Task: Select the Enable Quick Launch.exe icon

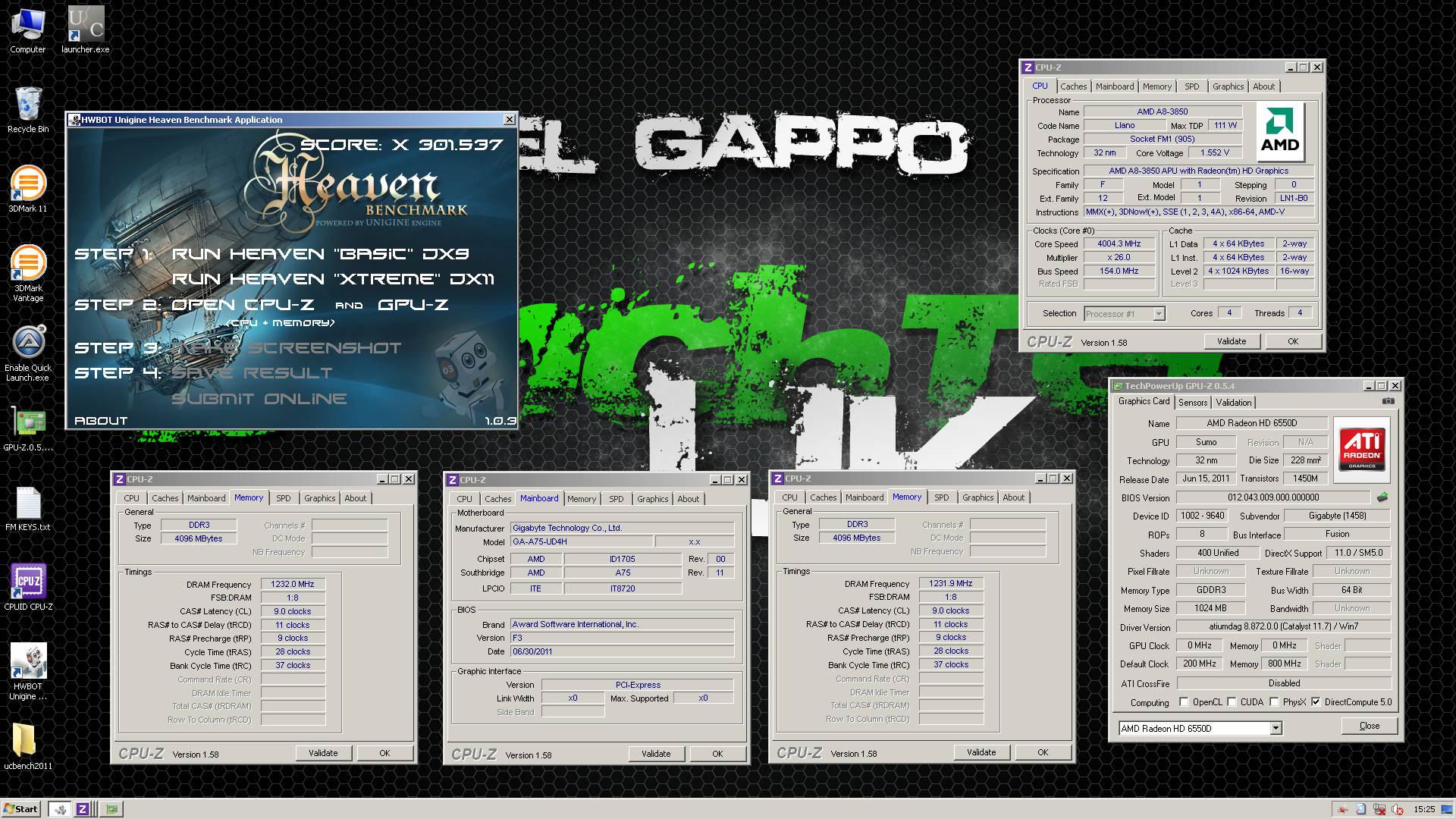Action: [28, 354]
